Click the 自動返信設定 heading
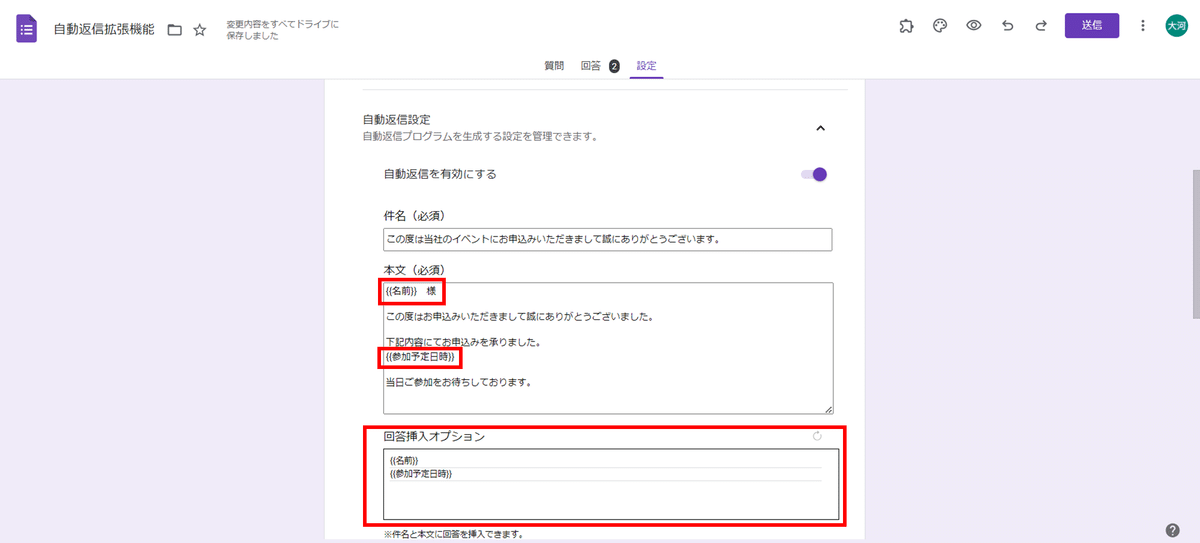1200x543 pixels. coord(397,120)
